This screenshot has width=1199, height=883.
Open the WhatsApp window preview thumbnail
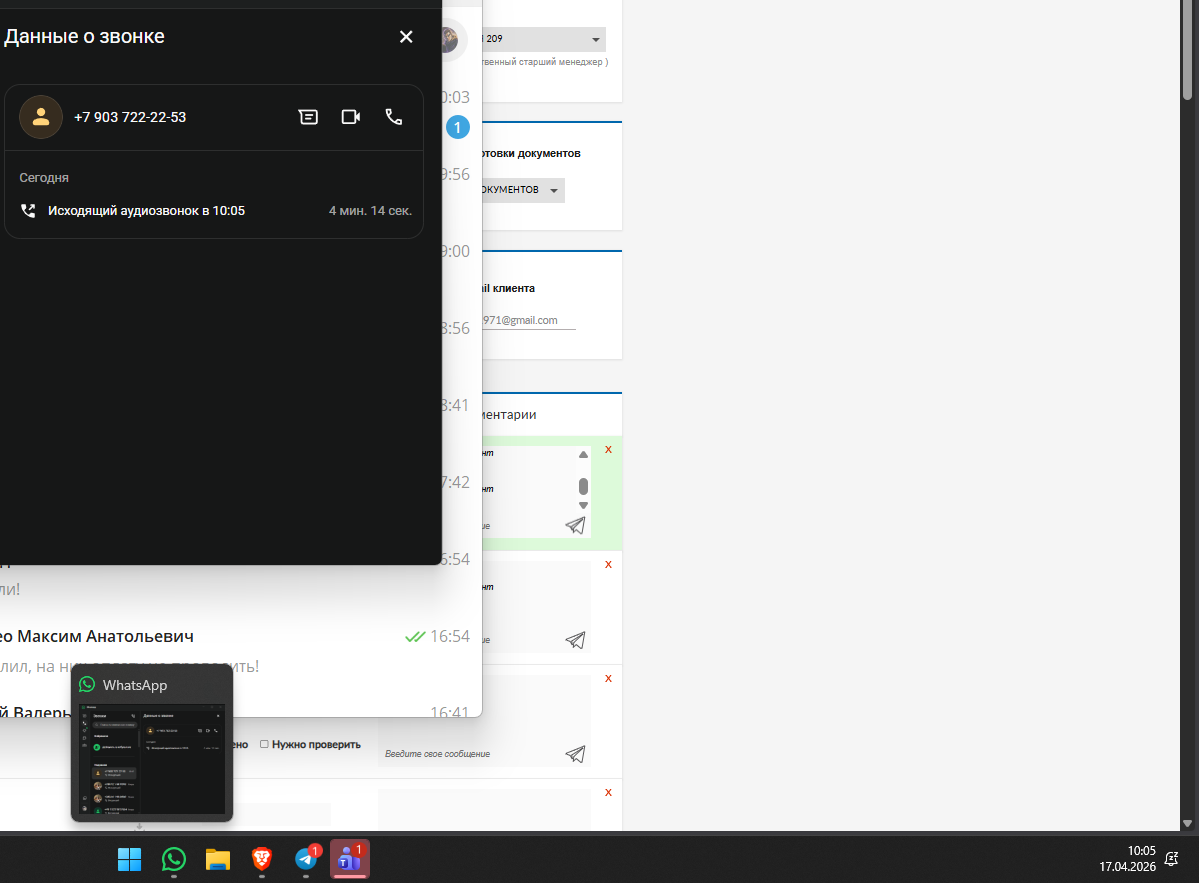(x=151, y=759)
